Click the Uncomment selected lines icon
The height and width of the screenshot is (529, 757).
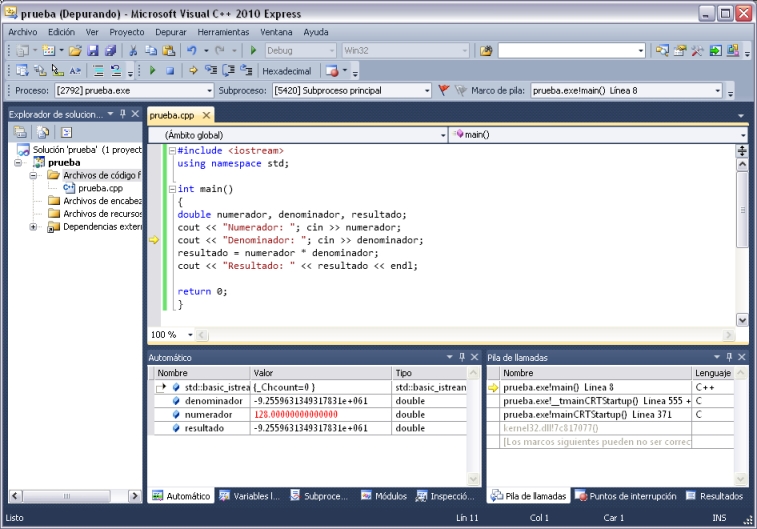click(116, 71)
